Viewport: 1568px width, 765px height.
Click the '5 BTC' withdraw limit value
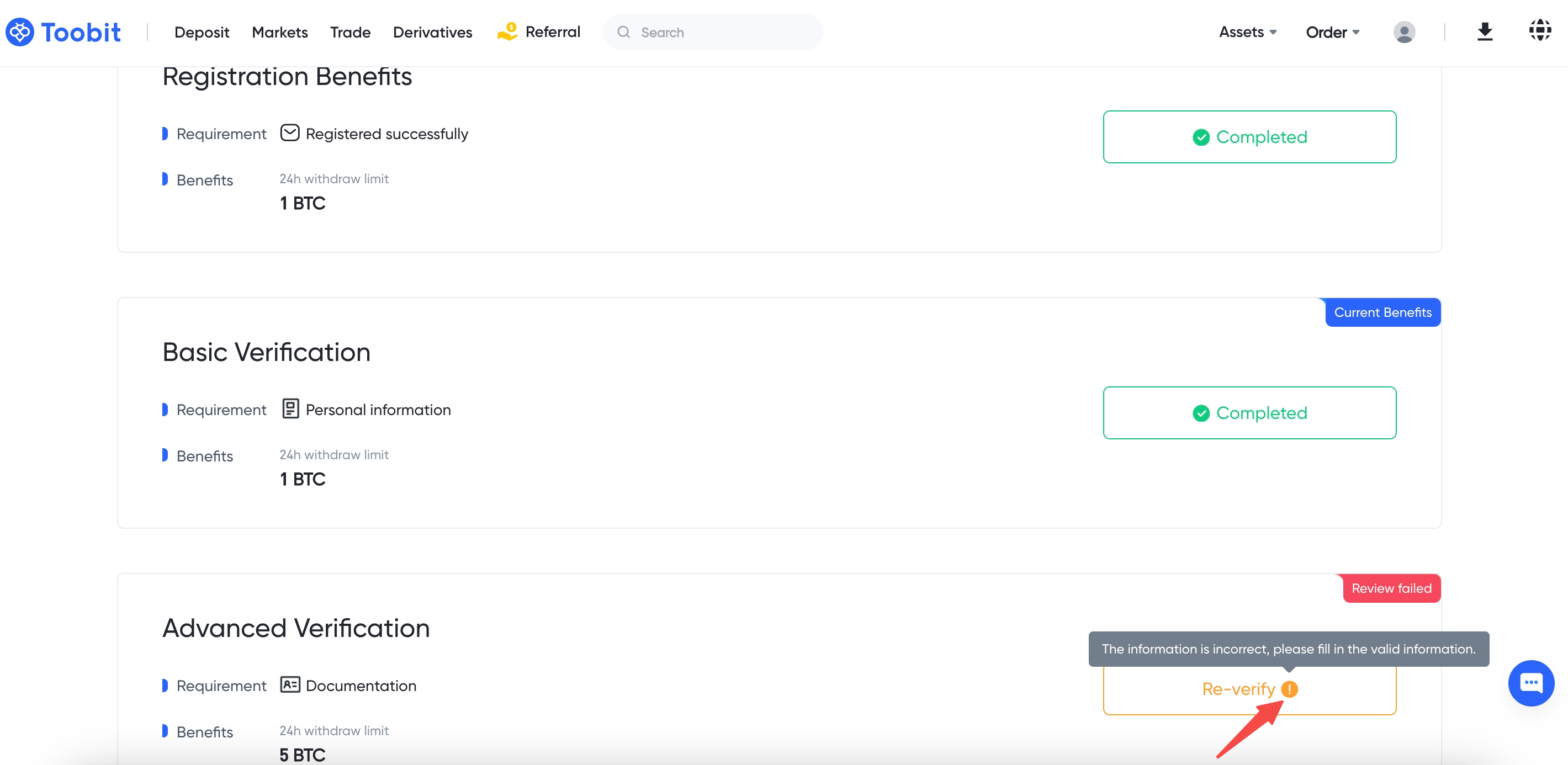pyautogui.click(x=302, y=755)
